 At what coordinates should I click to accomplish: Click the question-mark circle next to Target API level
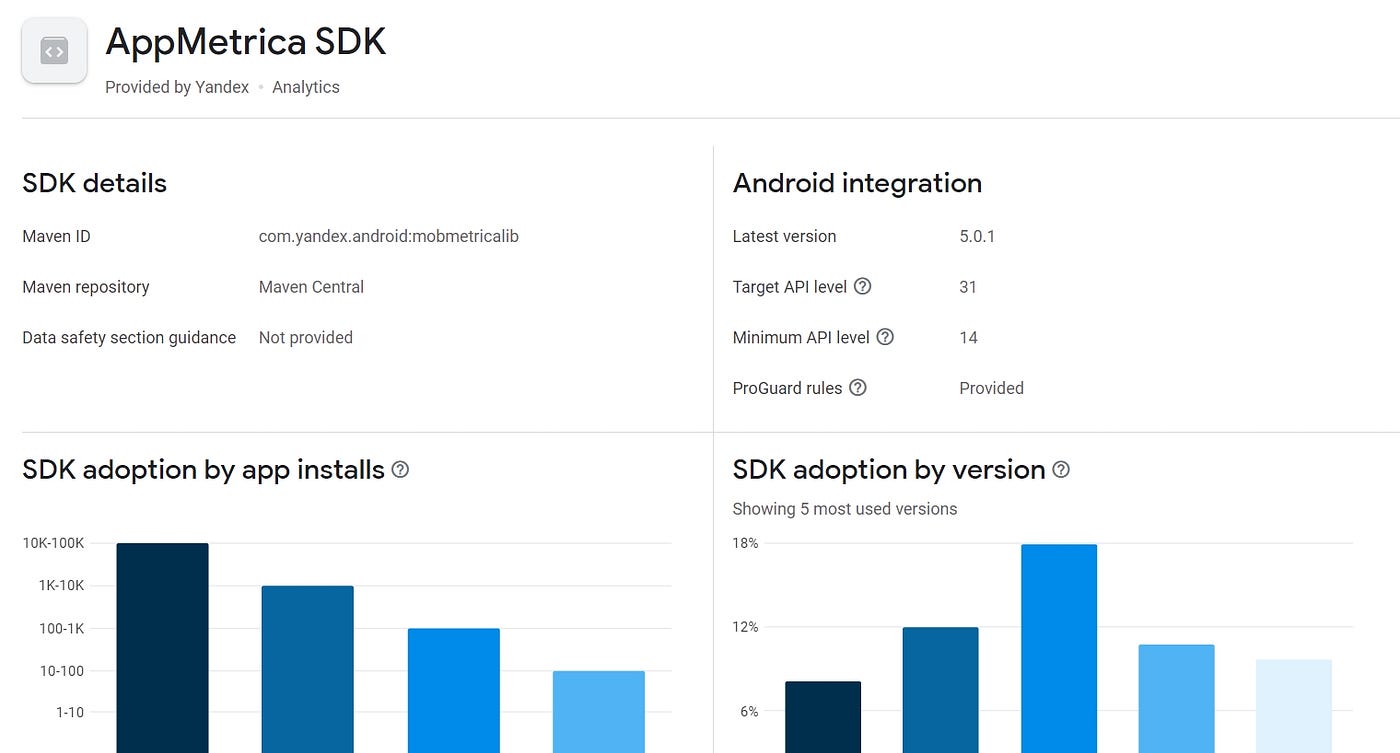(x=862, y=287)
